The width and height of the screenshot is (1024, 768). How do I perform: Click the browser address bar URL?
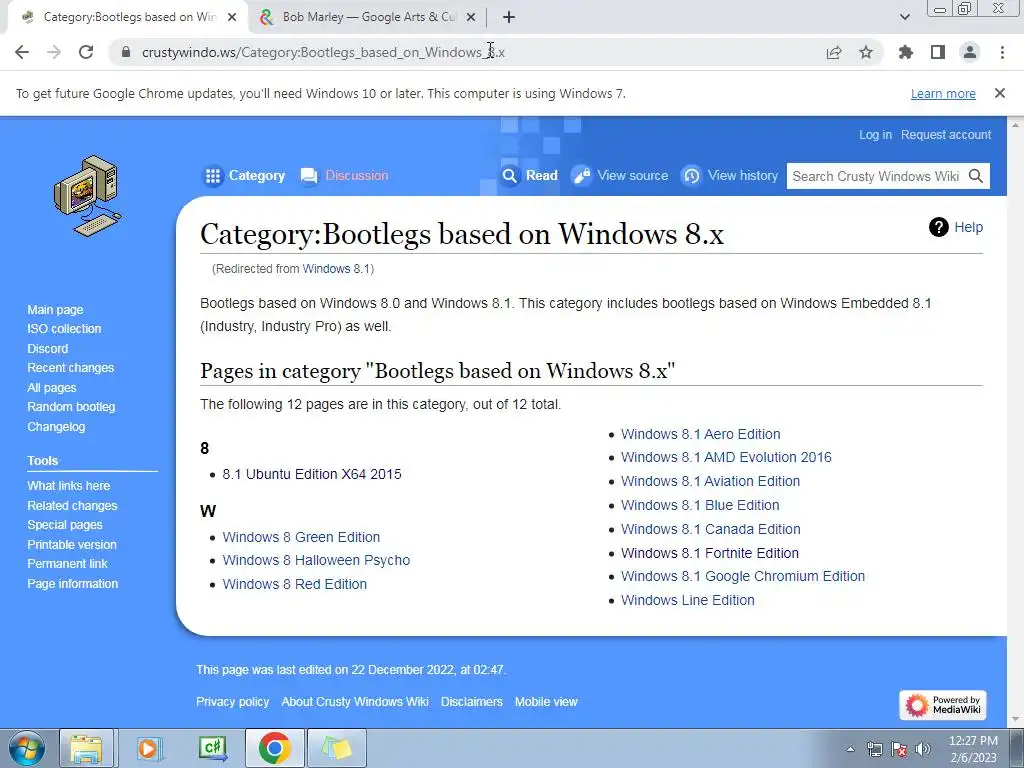pos(323,52)
